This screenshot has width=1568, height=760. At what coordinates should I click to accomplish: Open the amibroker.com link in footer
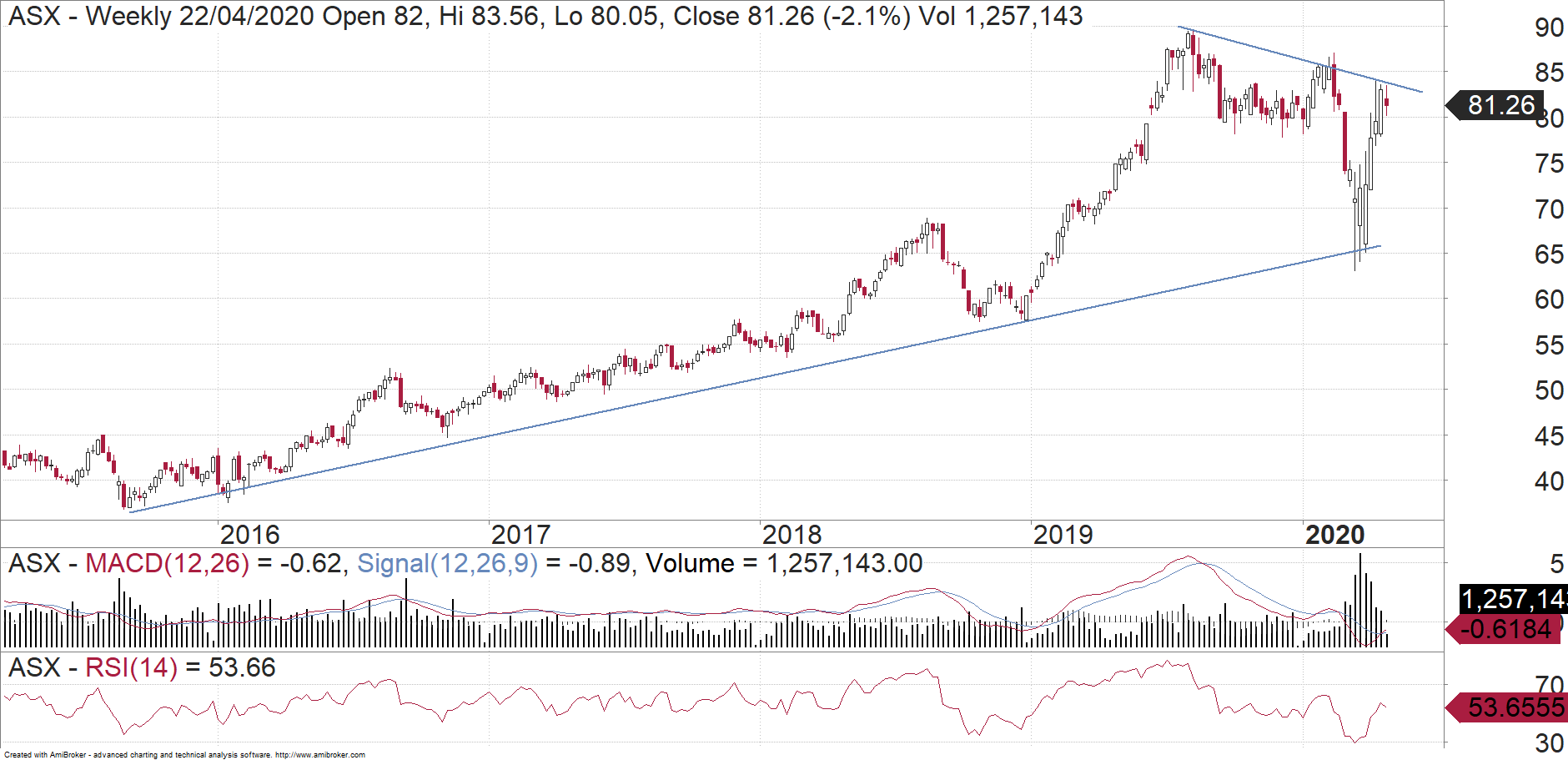pos(319,755)
